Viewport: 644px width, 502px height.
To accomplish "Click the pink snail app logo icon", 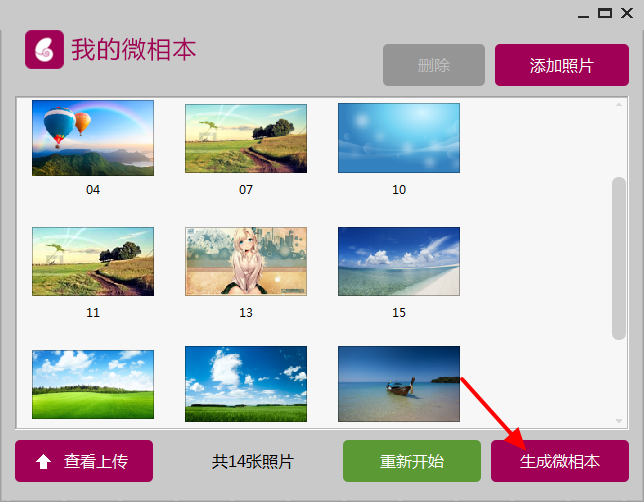I will click(x=44, y=49).
